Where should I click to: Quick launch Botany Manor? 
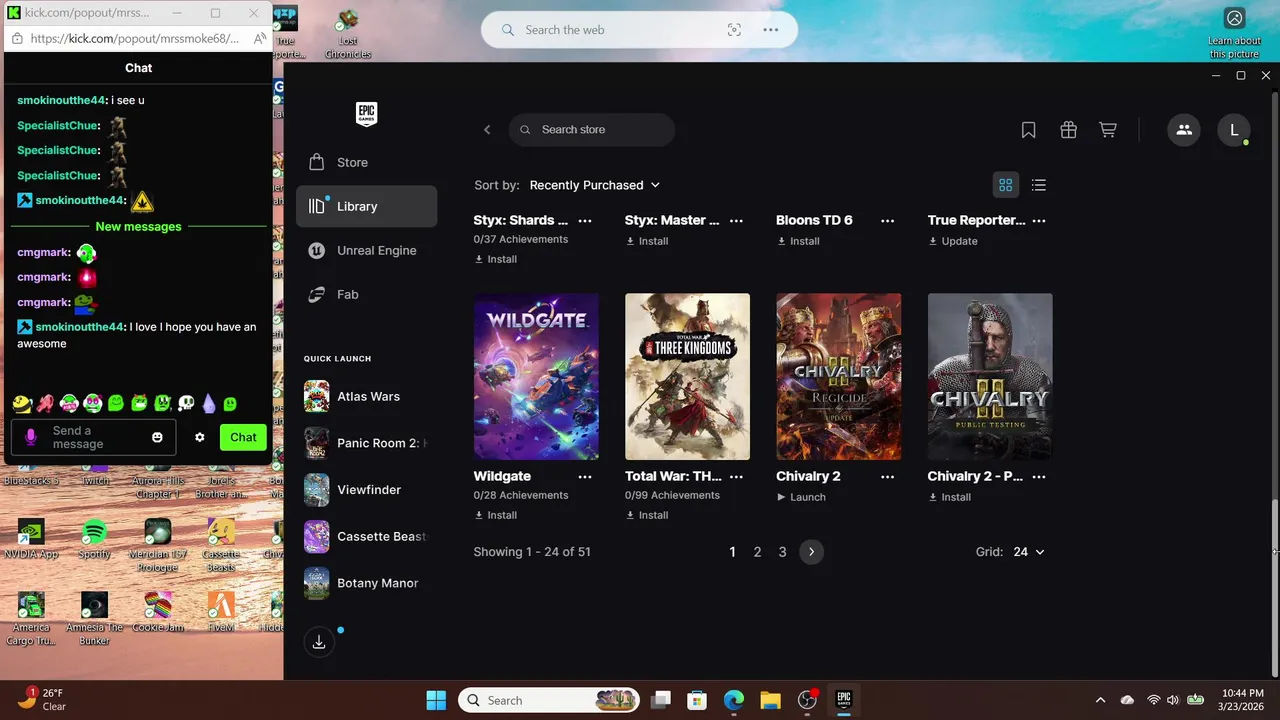click(x=366, y=583)
